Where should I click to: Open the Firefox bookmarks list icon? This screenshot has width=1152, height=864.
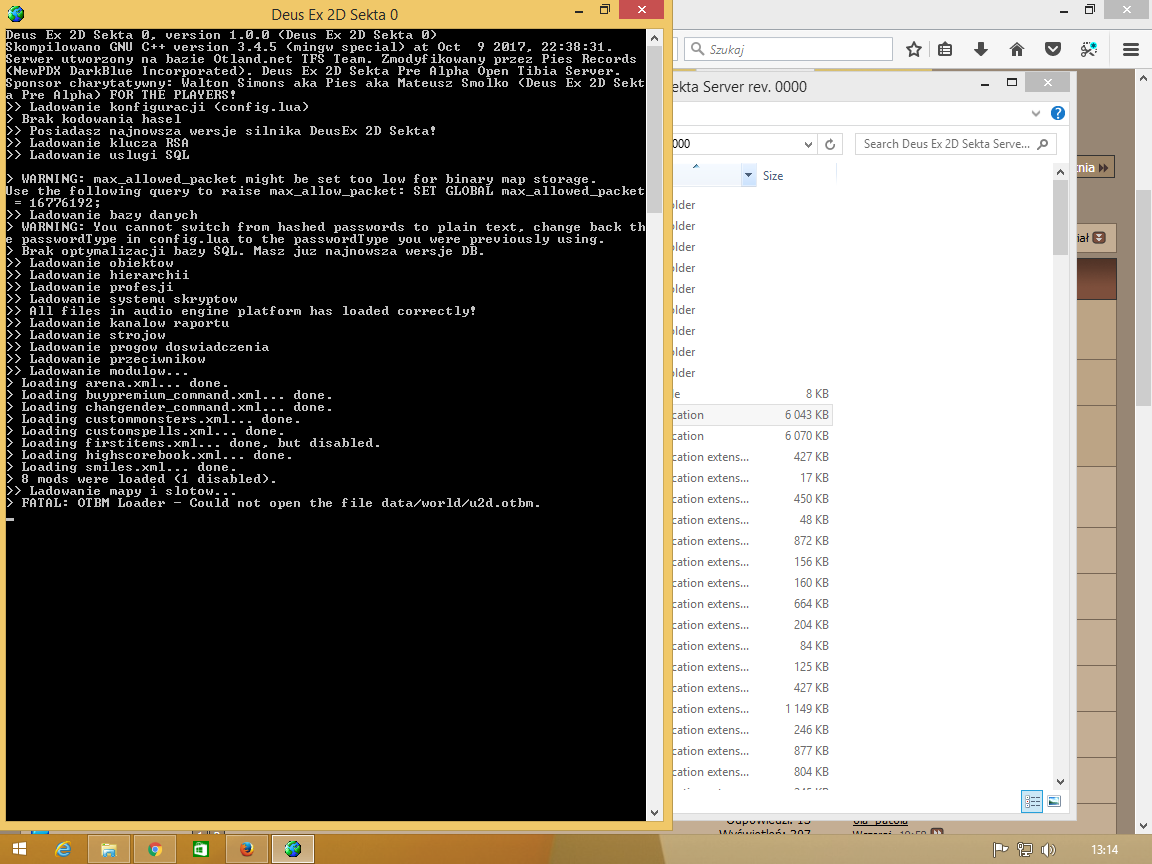point(945,49)
